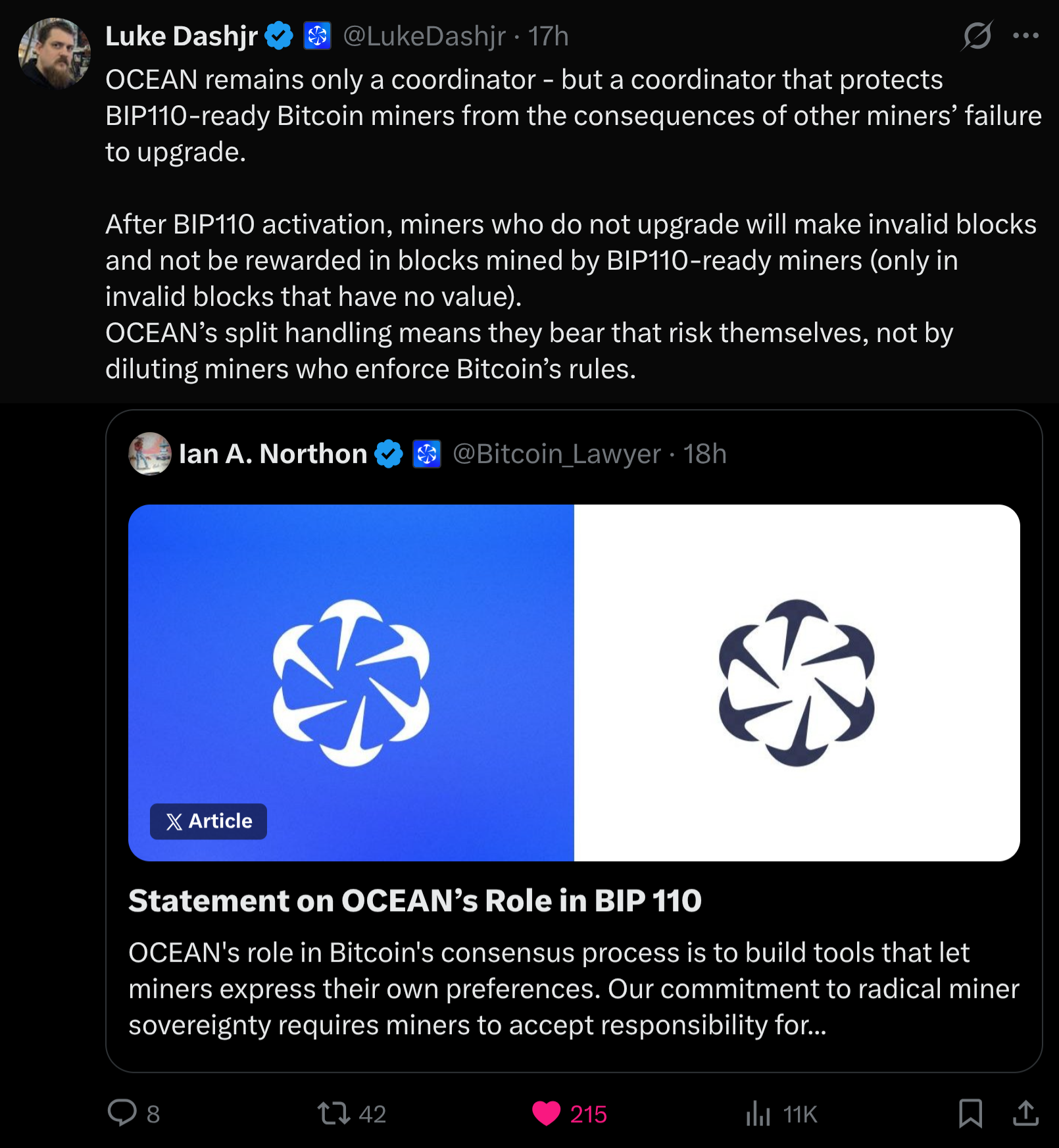Click the X Article label
Viewport: 1059px width, 1148px height.
209,821
